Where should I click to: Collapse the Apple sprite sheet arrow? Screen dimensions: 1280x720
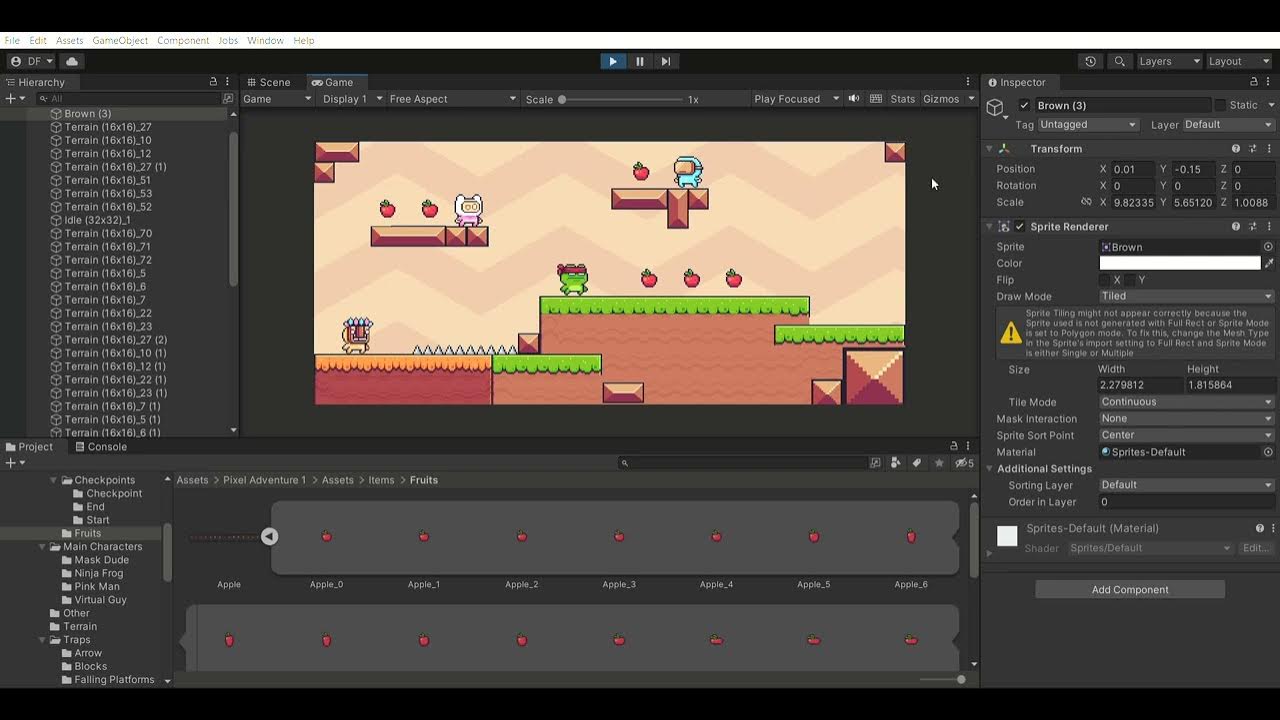point(269,537)
